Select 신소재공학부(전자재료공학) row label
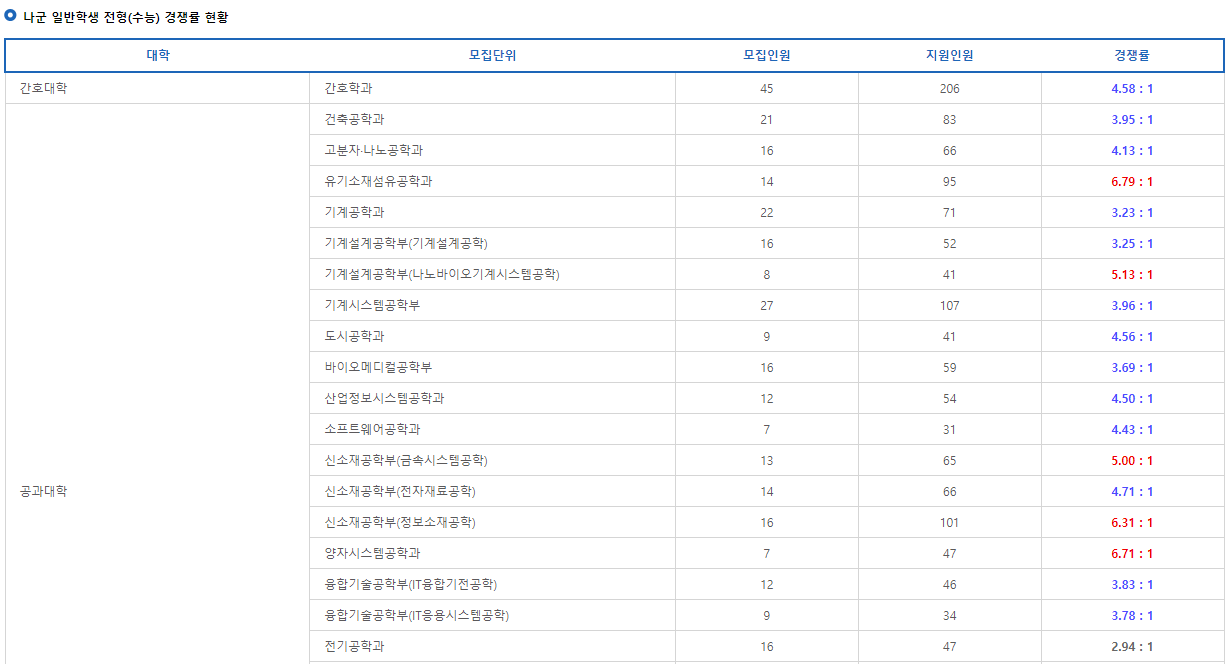 tap(400, 491)
